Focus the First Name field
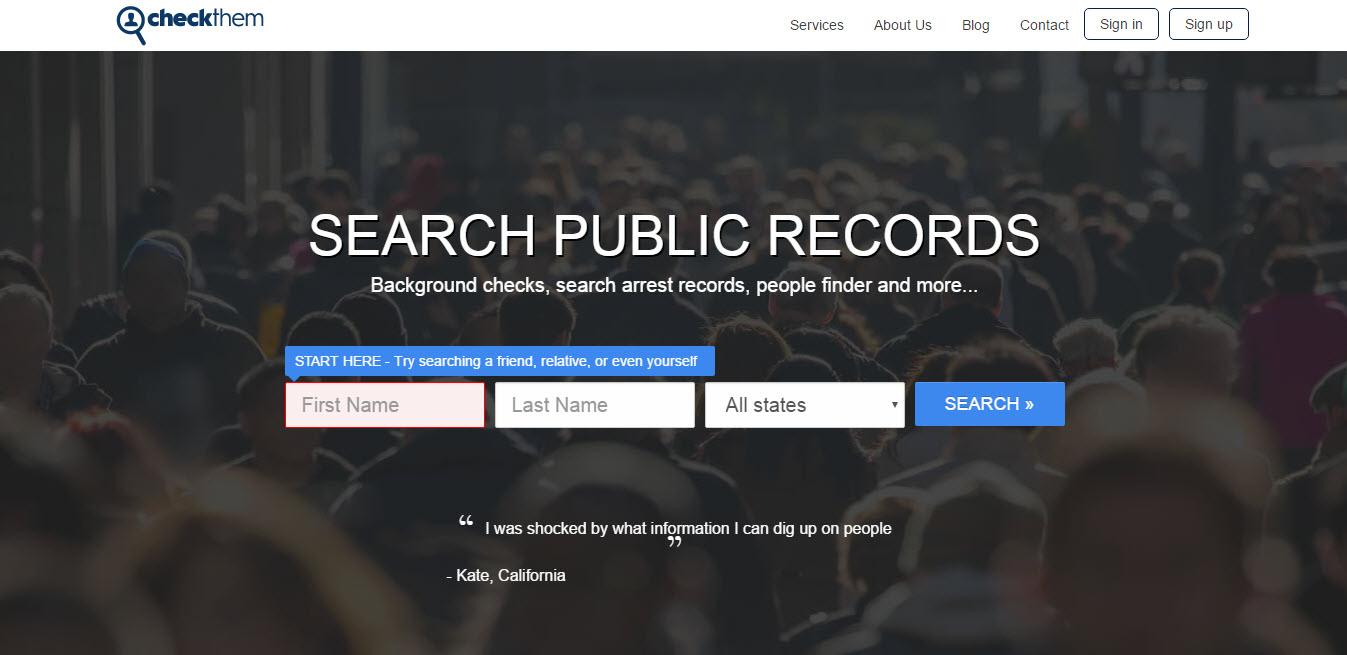The width and height of the screenshot is (1347, 655). pyautogui.click(x=385, y=405)
